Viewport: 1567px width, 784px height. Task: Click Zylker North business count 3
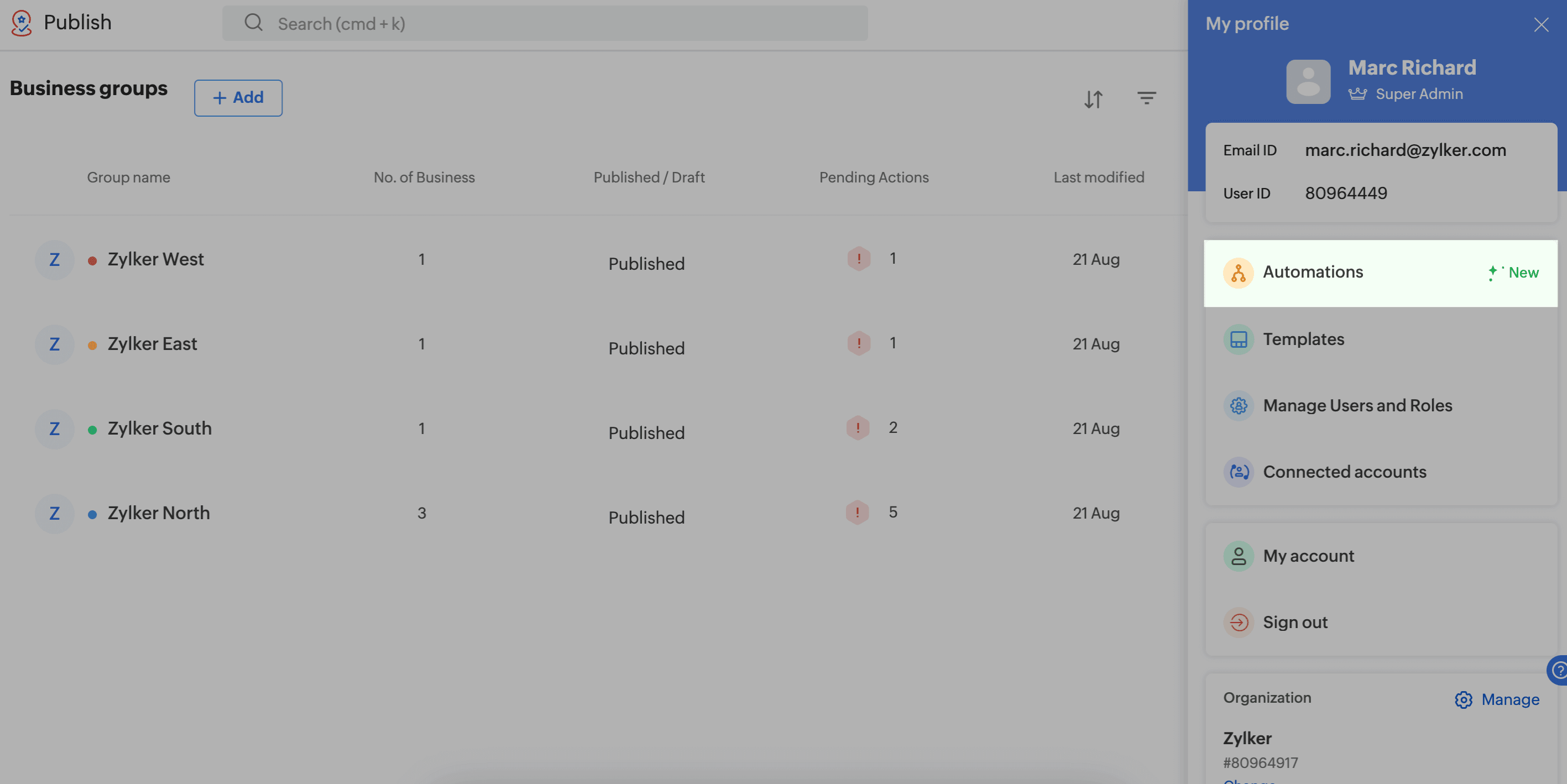pos(421,513)
